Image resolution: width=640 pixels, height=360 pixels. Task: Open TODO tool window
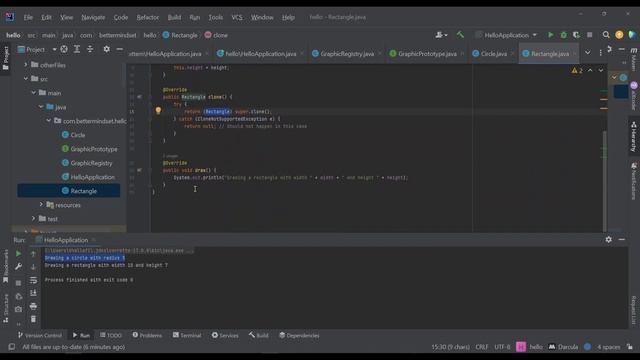[111, 335]
